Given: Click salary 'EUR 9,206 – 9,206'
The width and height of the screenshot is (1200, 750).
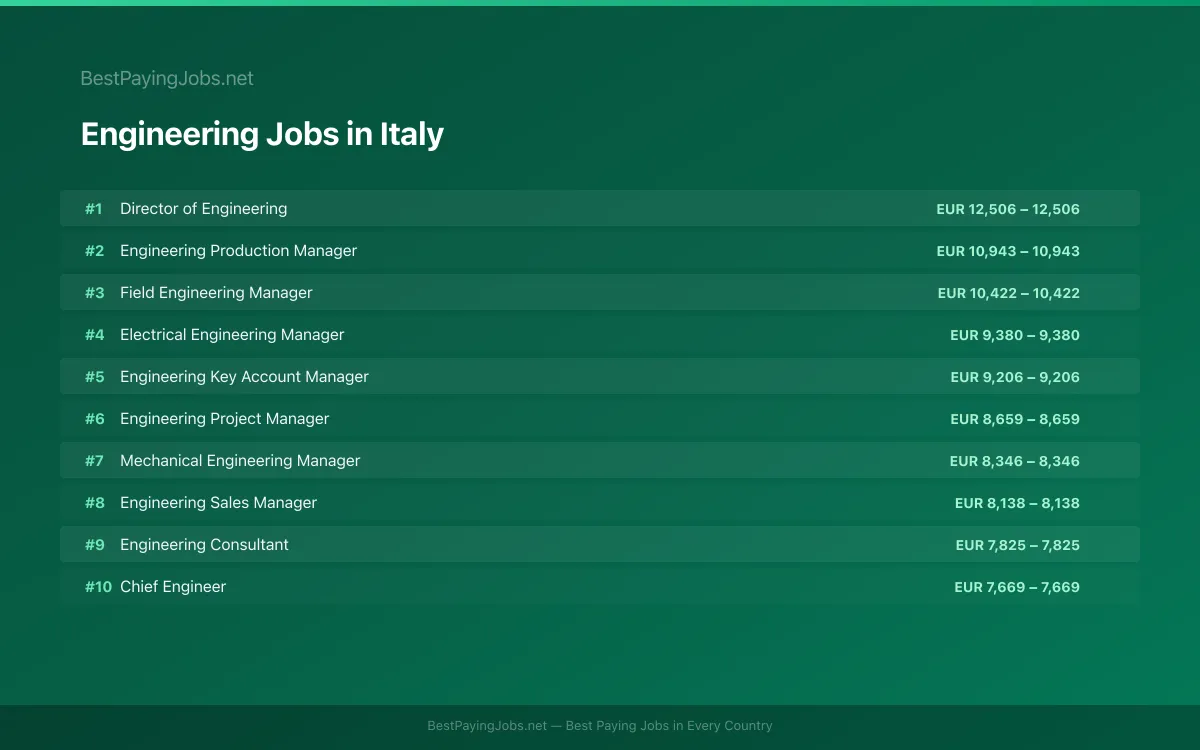Looking at the screenshot, I should coord(1015,377).
